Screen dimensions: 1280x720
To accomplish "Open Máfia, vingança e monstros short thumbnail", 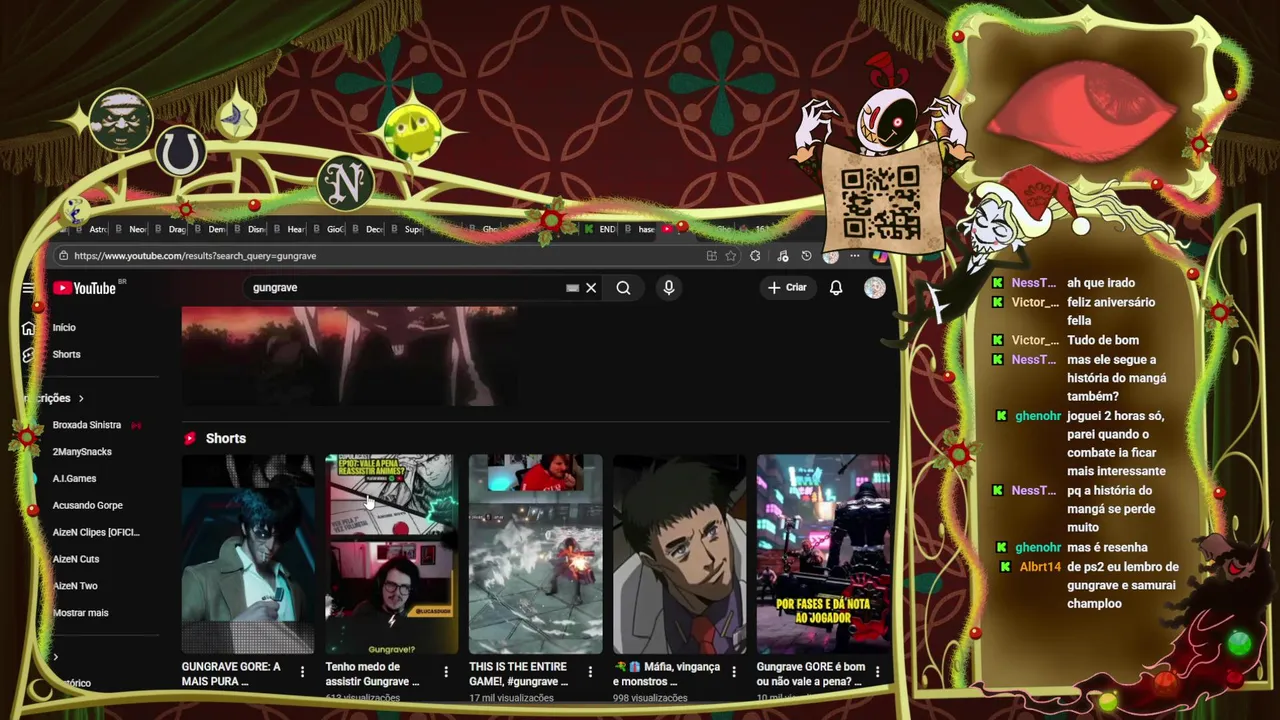I will (679, 554).
